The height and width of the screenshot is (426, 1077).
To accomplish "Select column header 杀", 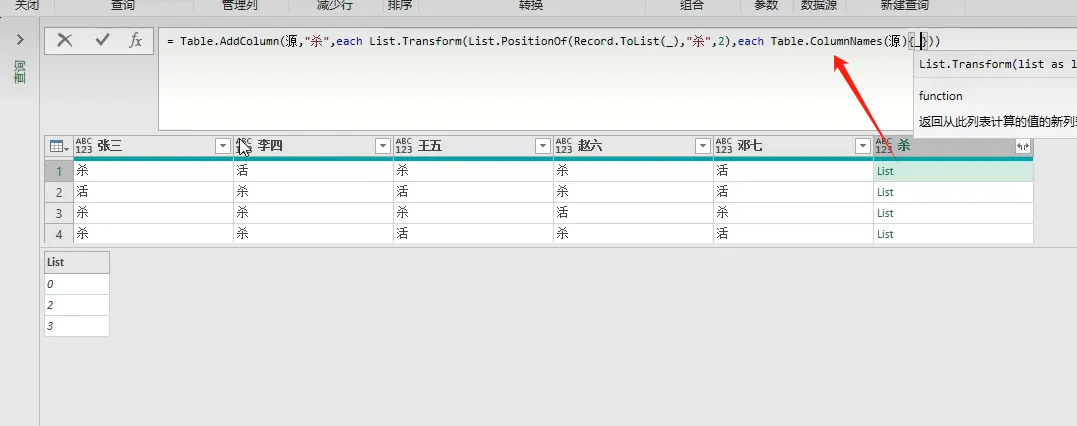I will (x=904, y=146).
